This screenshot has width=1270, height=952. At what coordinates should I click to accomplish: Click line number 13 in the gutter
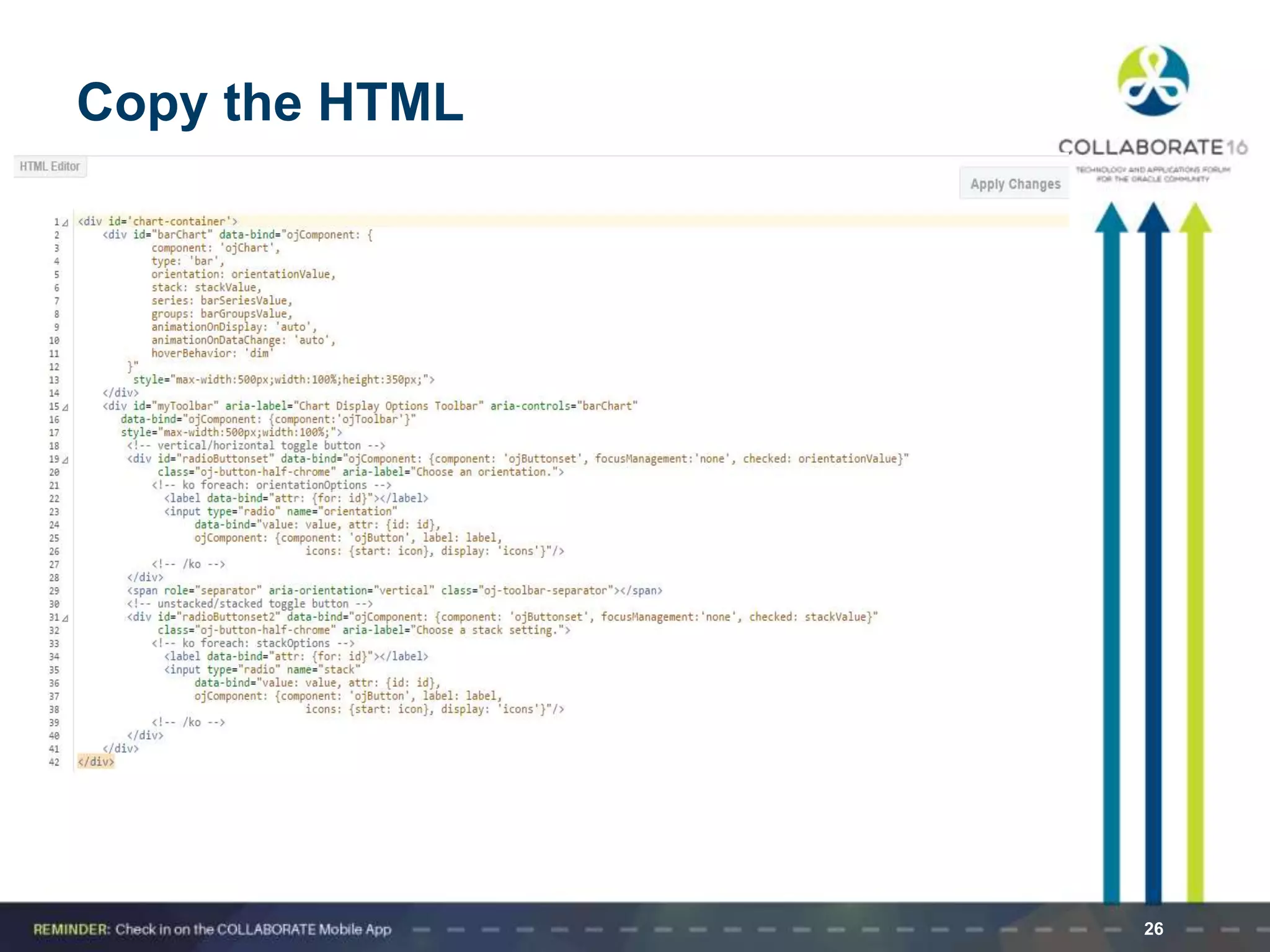pyautogui.click(x=54, y=381)
